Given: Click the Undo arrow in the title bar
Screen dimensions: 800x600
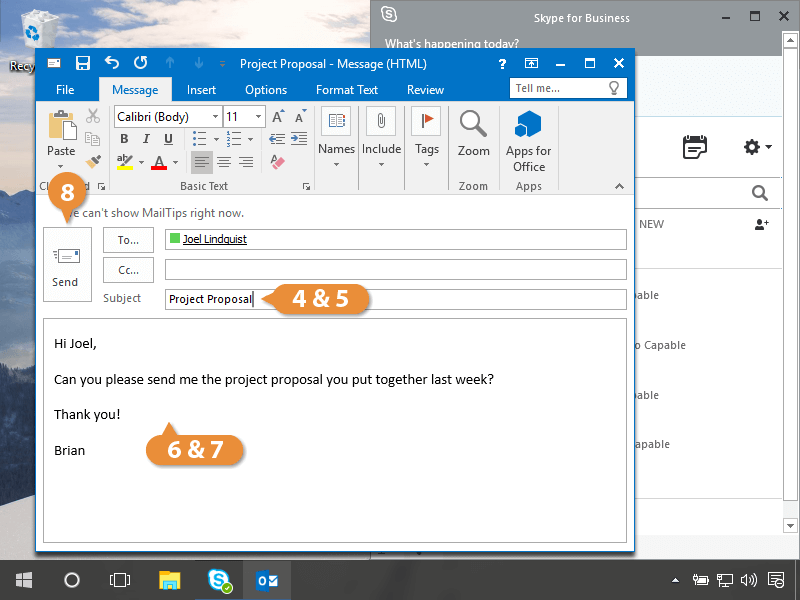Looking at the screenshot, I should point(111,63).
